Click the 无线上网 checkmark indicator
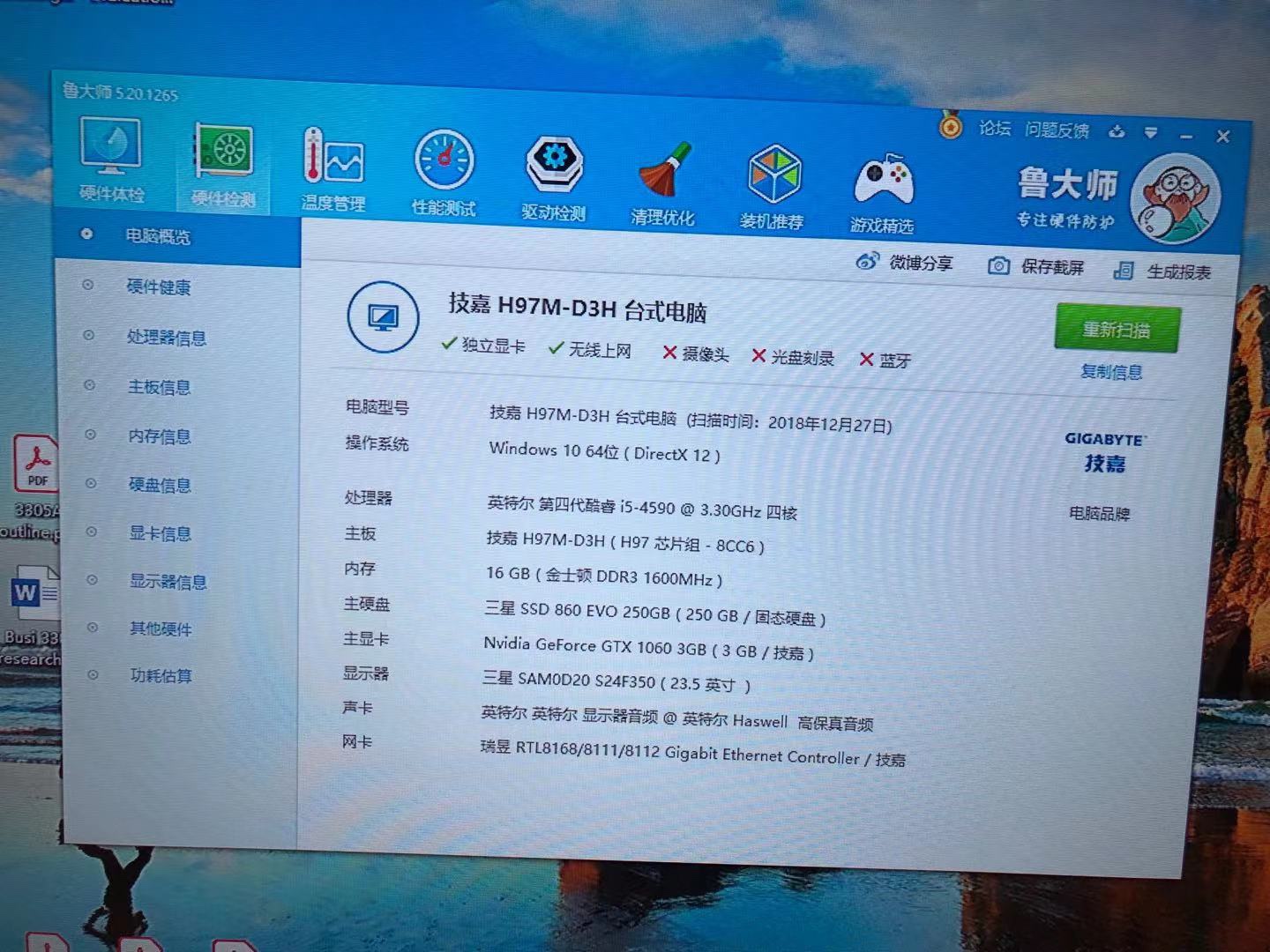Image resolution: width=1270 pixels, height=952 pixels. (590, 349)
